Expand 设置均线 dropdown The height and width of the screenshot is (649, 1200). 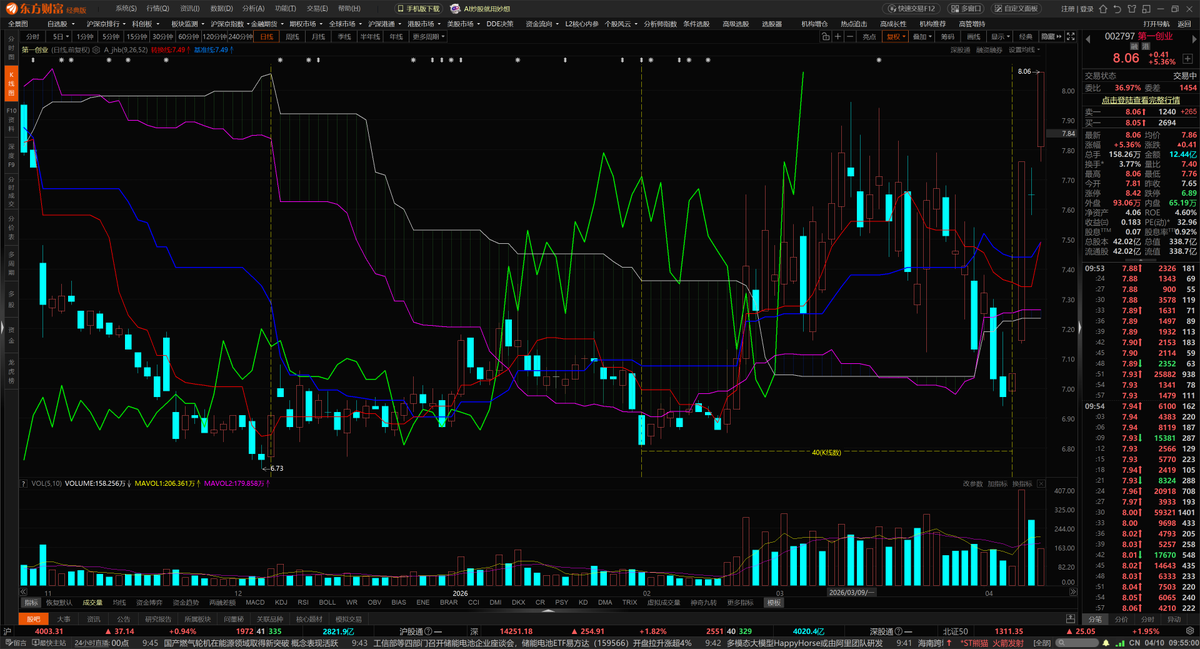pos(1039,49)
